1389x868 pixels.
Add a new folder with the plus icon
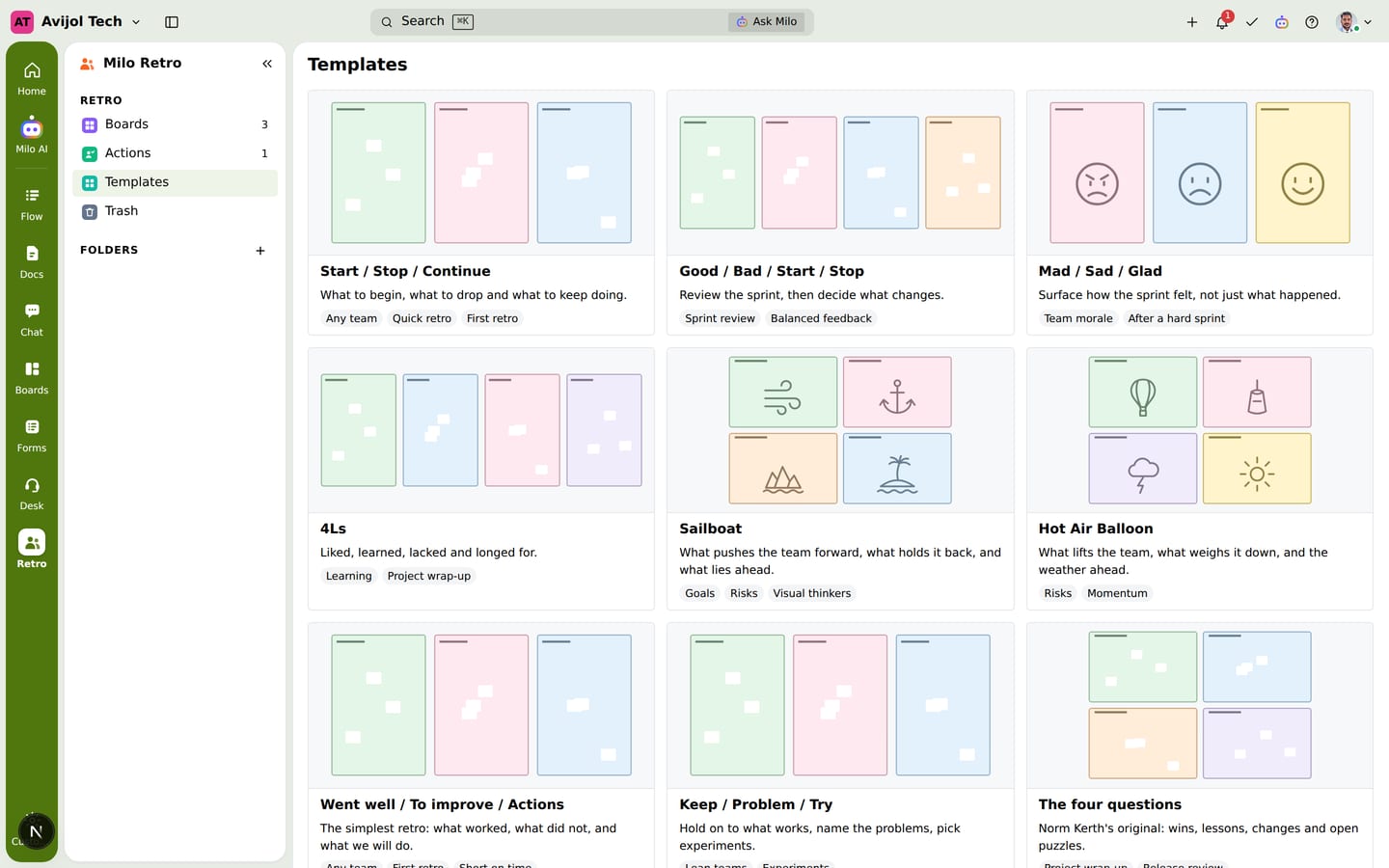(x=260, y=251)
